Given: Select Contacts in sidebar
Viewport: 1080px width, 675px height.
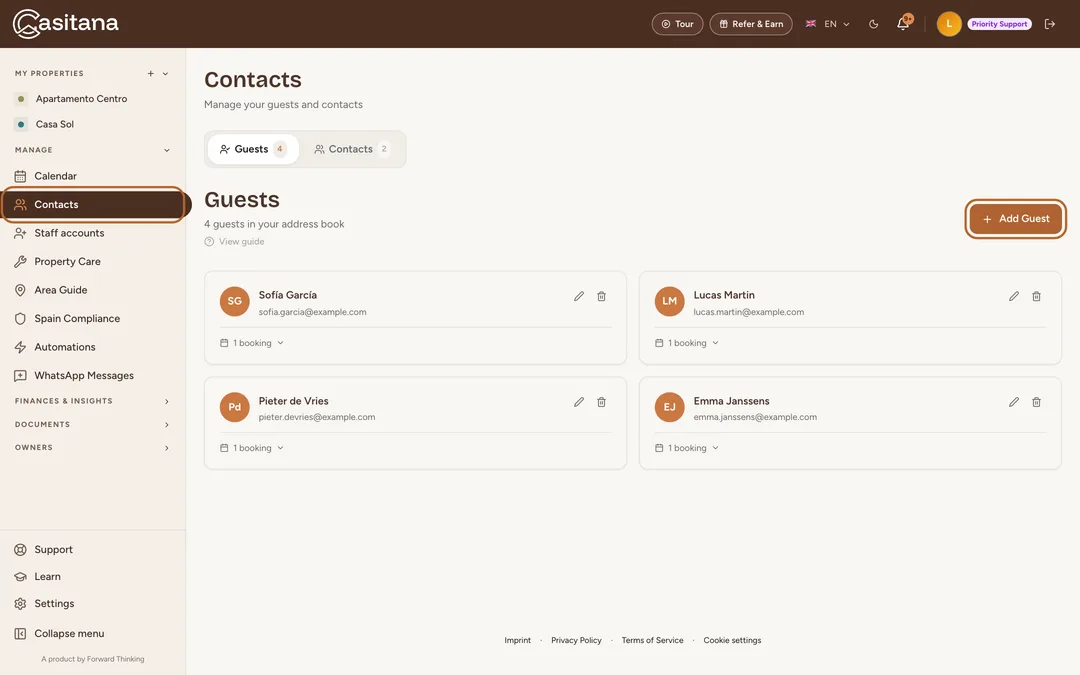Looking at the screenshot, I should 92,205.
